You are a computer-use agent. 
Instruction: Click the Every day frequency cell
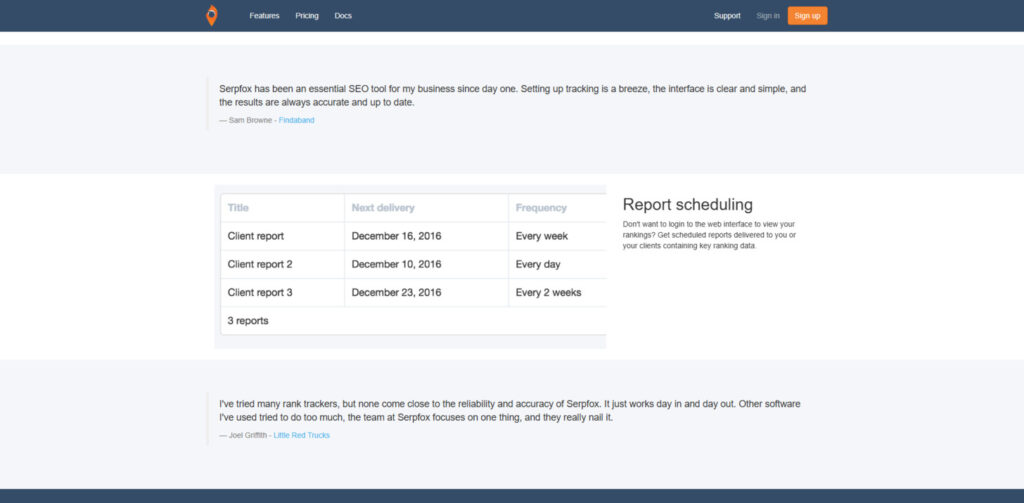pos(538,264)
